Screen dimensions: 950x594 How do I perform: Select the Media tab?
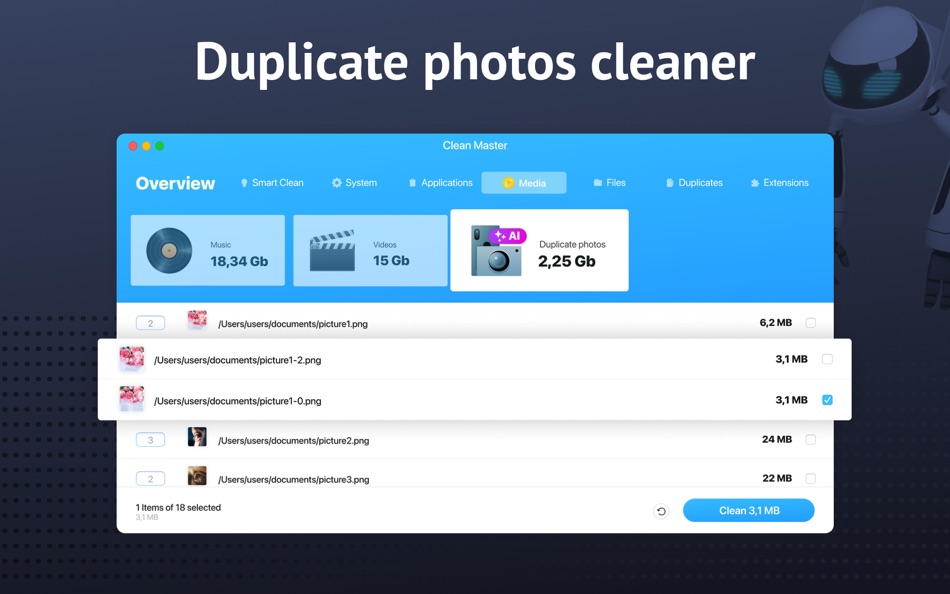pos(524,183)
